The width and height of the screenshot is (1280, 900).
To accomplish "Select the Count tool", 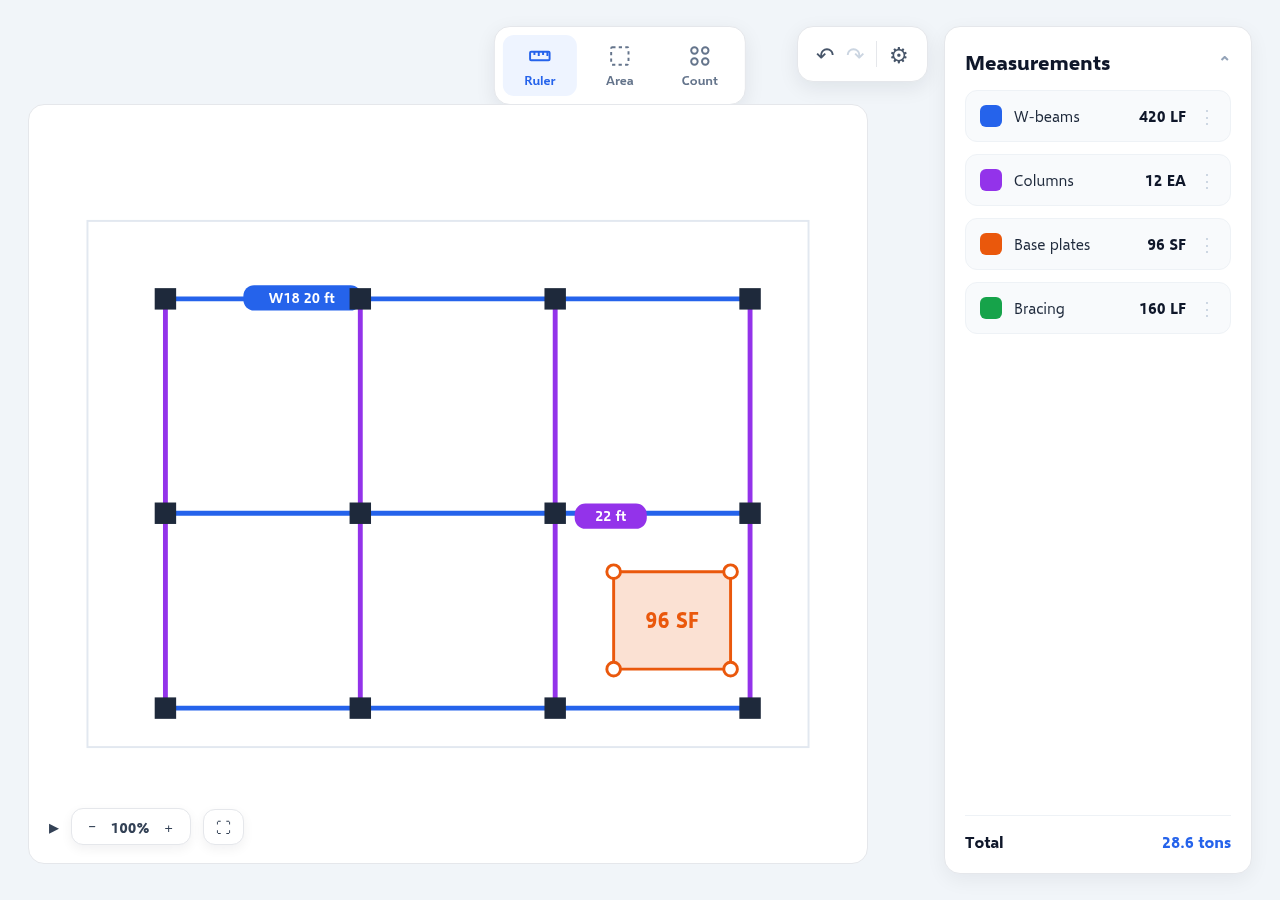I will click(700, 66).
